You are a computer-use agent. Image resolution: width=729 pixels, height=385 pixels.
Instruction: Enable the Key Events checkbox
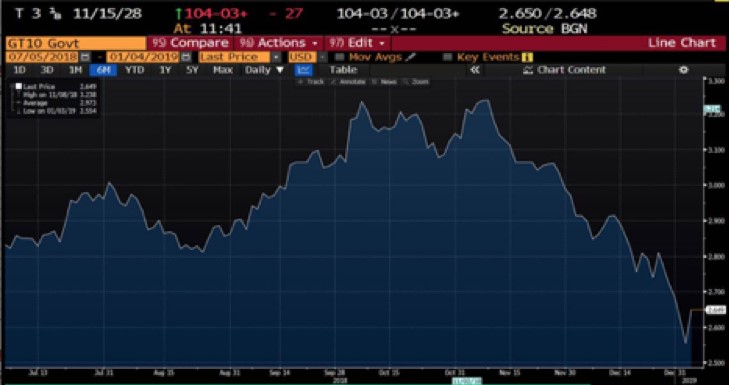pyautogui.click(x=447, y=57)
